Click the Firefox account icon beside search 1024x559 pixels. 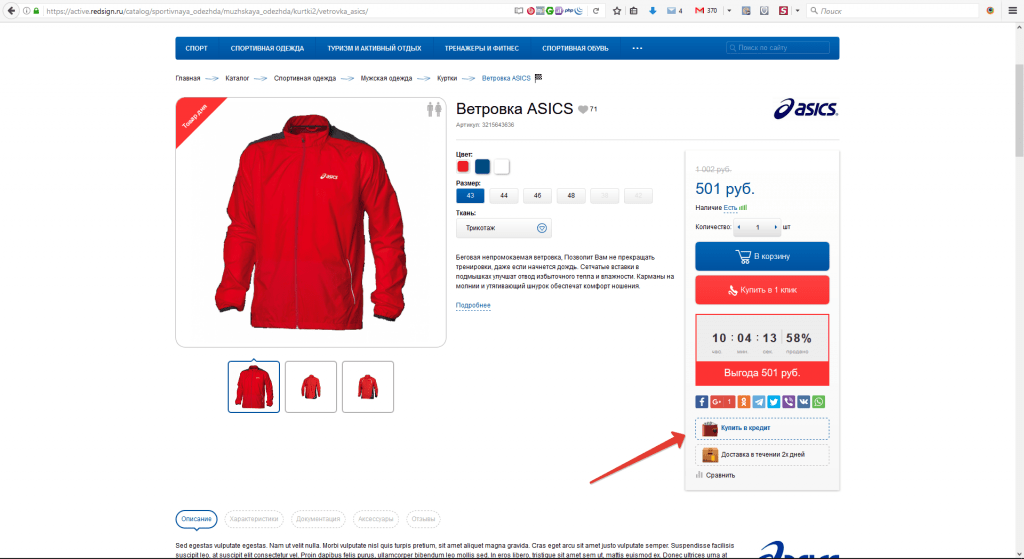click(991, 10)
